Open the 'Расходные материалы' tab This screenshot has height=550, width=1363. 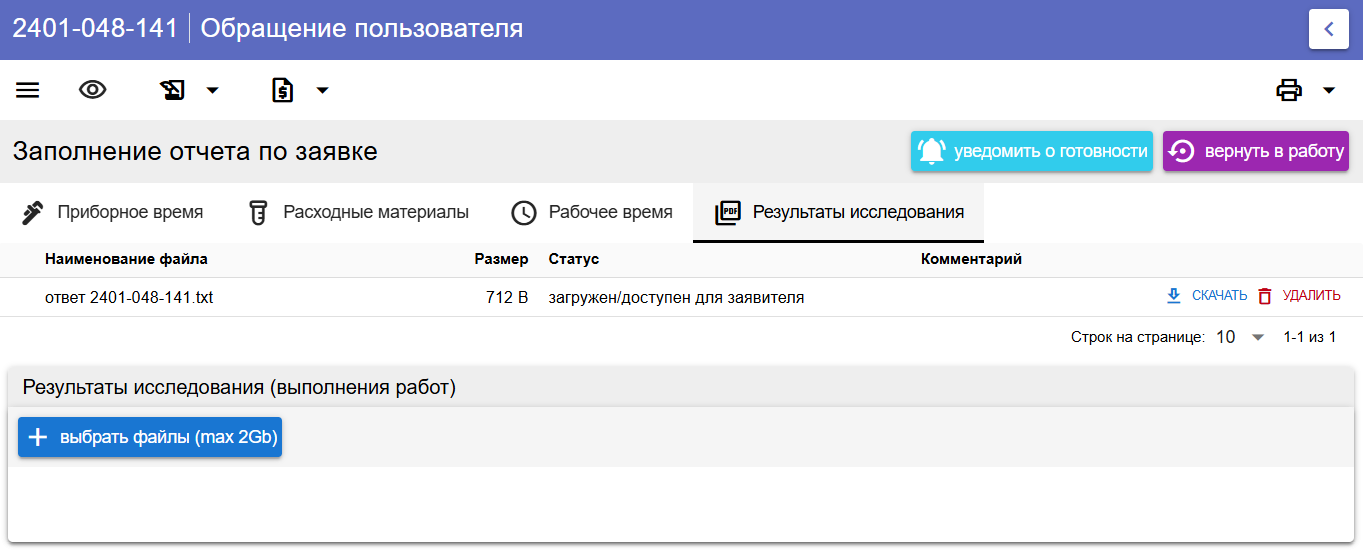tap(359, 212)
